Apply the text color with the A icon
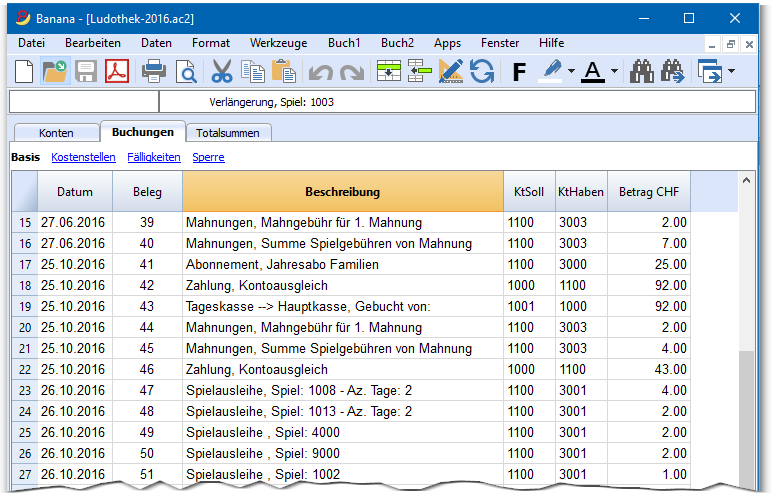This screenshot has height=502, width=771. pos(593,71)
